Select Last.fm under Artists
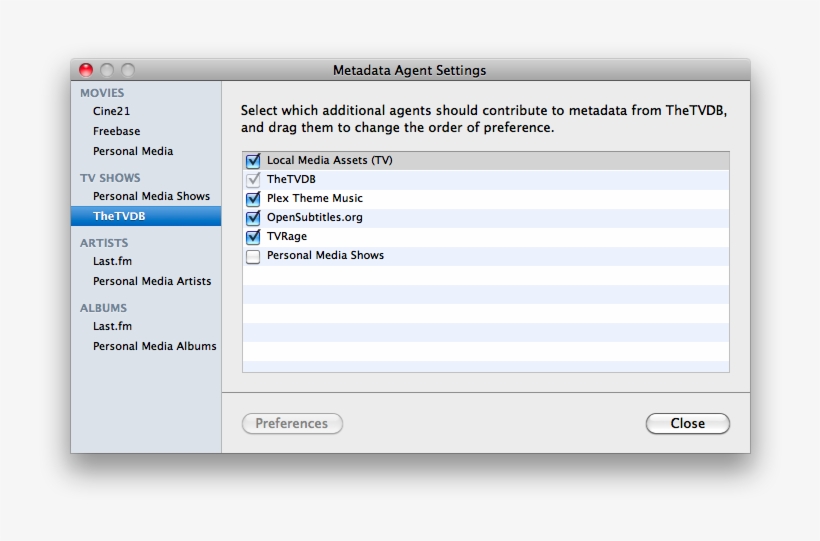 (112, 261)
